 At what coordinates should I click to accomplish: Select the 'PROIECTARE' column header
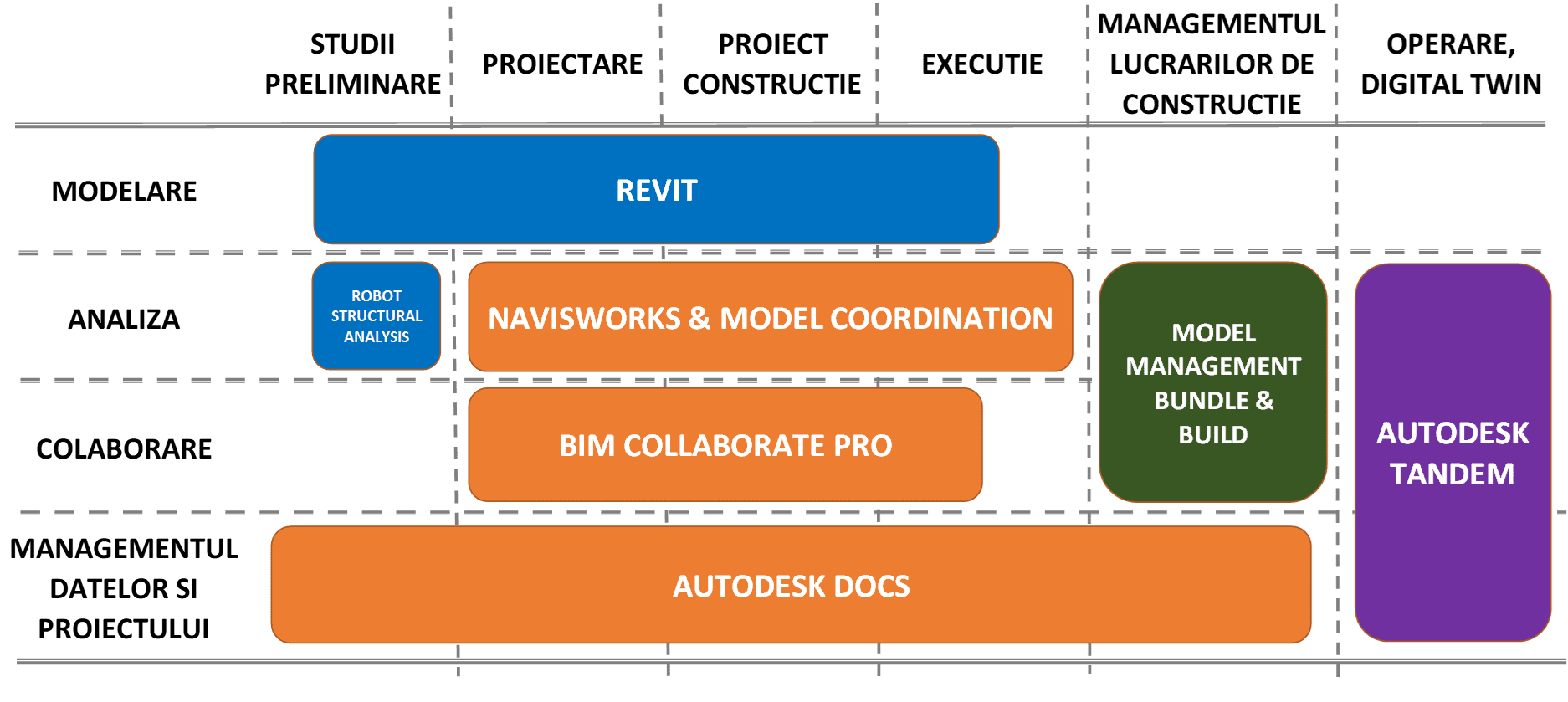coord(562,64)
